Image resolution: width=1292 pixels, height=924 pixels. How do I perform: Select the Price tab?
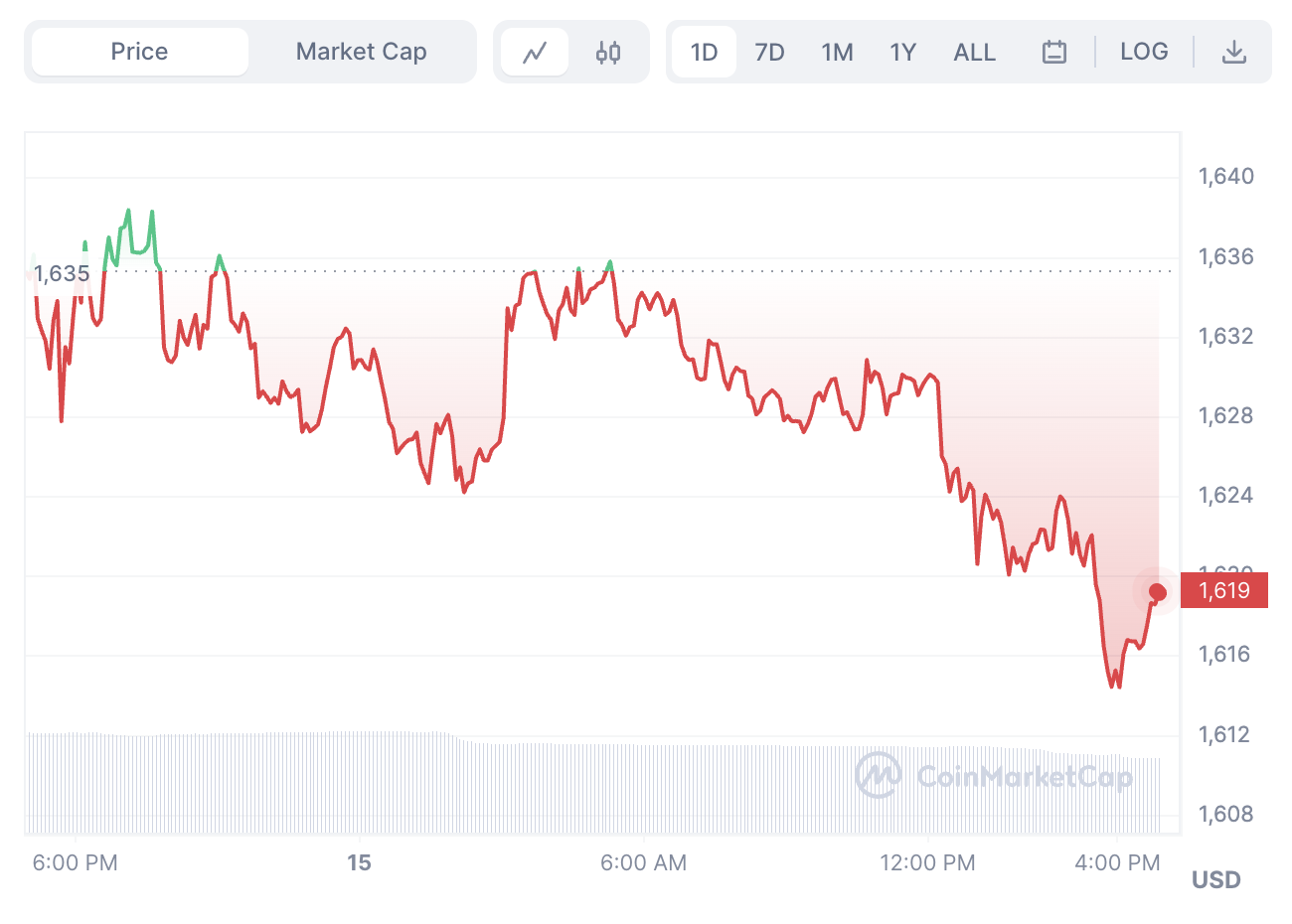pos(140,52)
